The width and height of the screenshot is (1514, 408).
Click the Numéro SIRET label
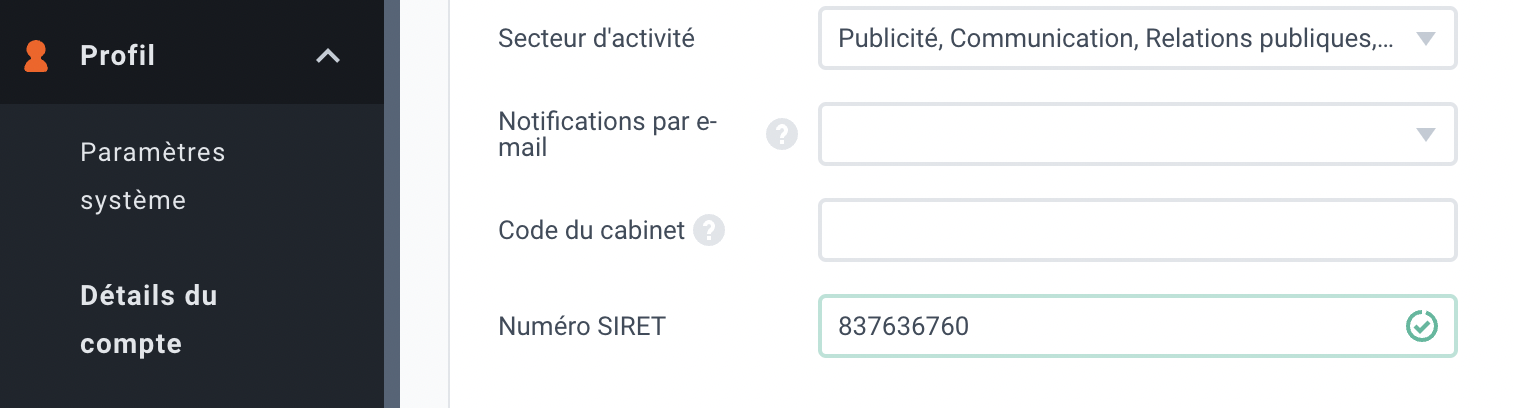pos(581,326)
